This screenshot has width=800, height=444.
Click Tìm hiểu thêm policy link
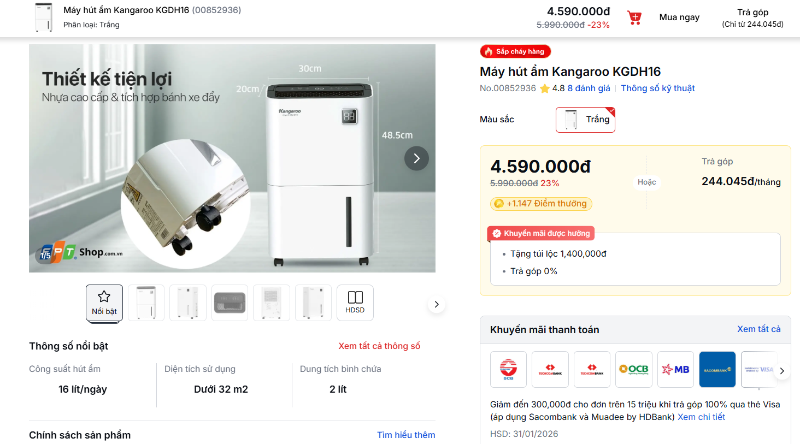(406, 435)
